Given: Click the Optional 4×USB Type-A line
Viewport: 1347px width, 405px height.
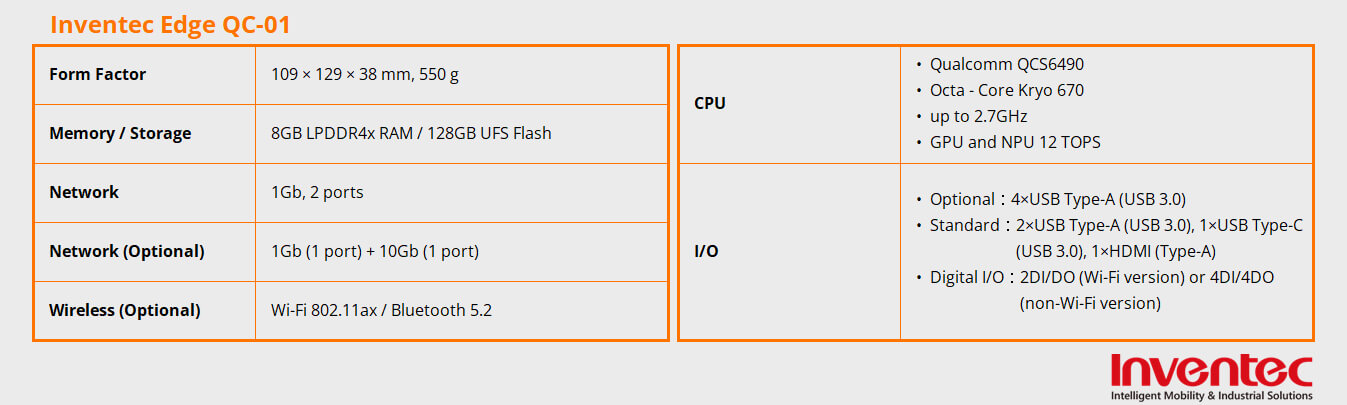Looking at the screenshot, I should (1057, 199).
